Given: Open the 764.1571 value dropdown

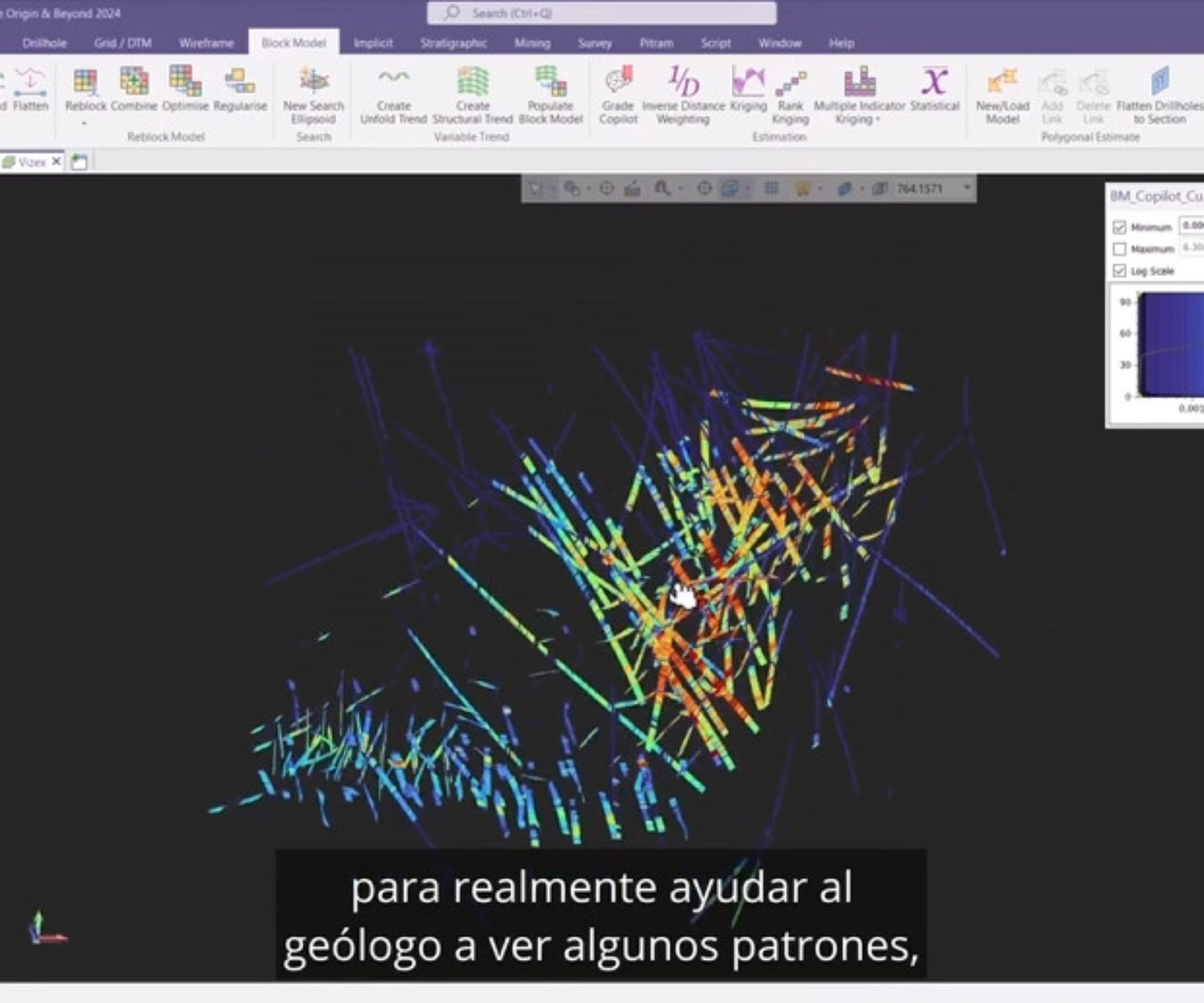Looking at the screenshot, I should click(967, 189).
